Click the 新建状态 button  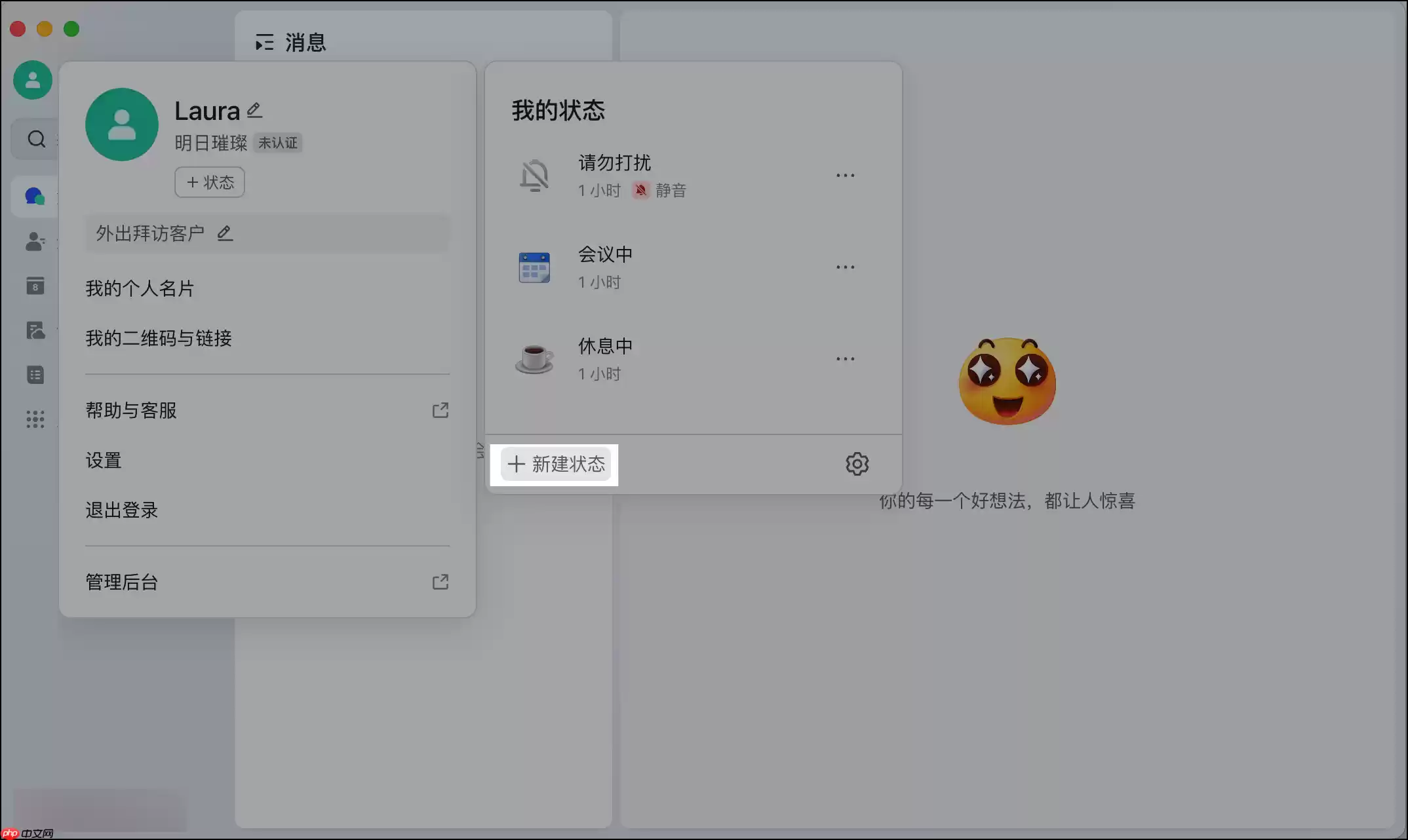[x=555, y=464]
